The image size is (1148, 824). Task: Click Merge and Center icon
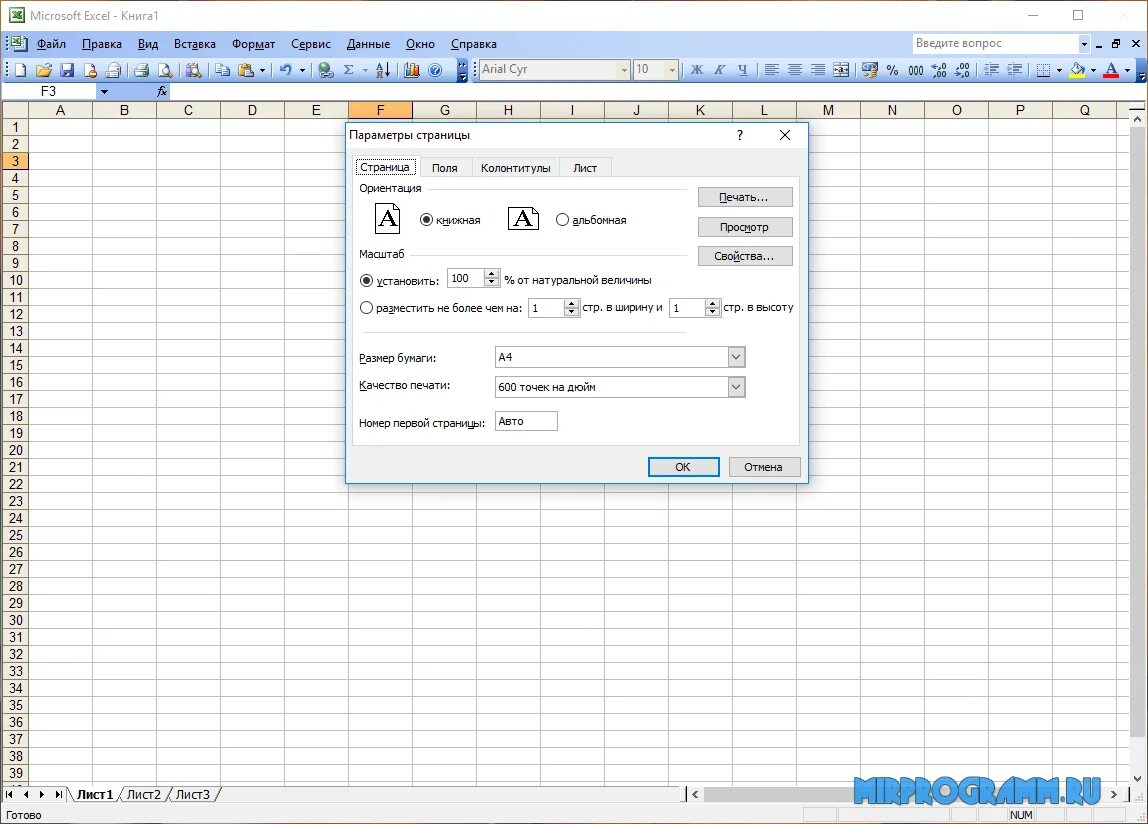(x=841, y=70)
